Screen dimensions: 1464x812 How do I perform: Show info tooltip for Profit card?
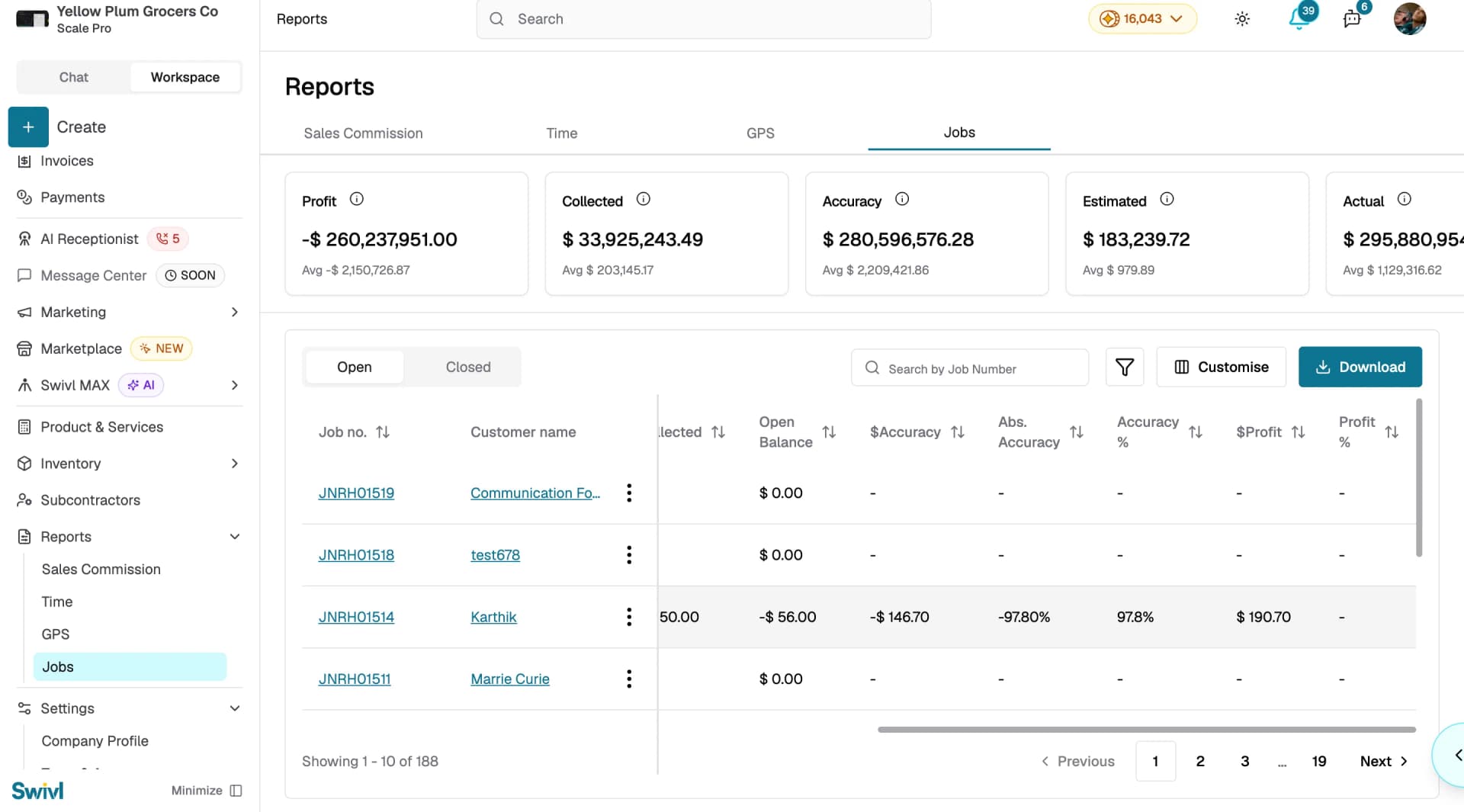(x=356, y=199)
